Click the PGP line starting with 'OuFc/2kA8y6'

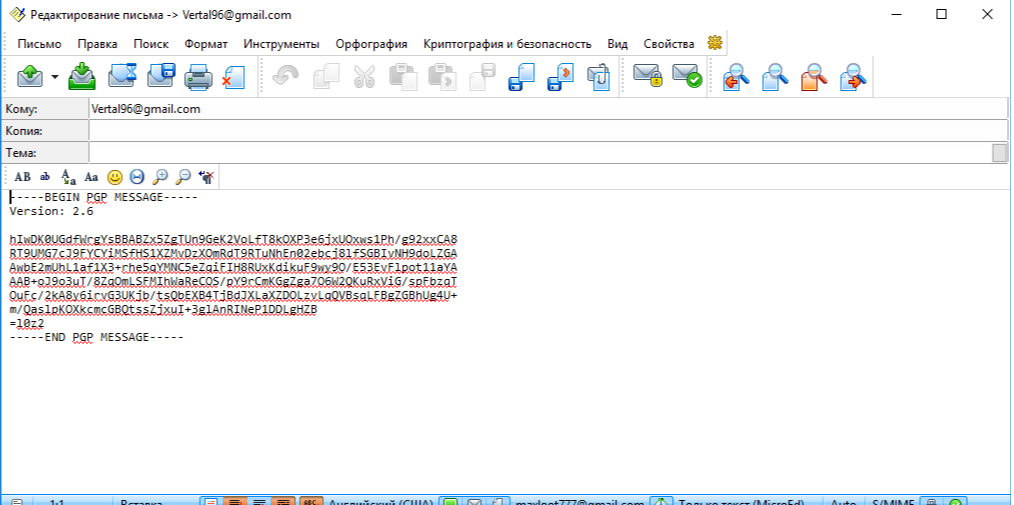tap(233, 295)
